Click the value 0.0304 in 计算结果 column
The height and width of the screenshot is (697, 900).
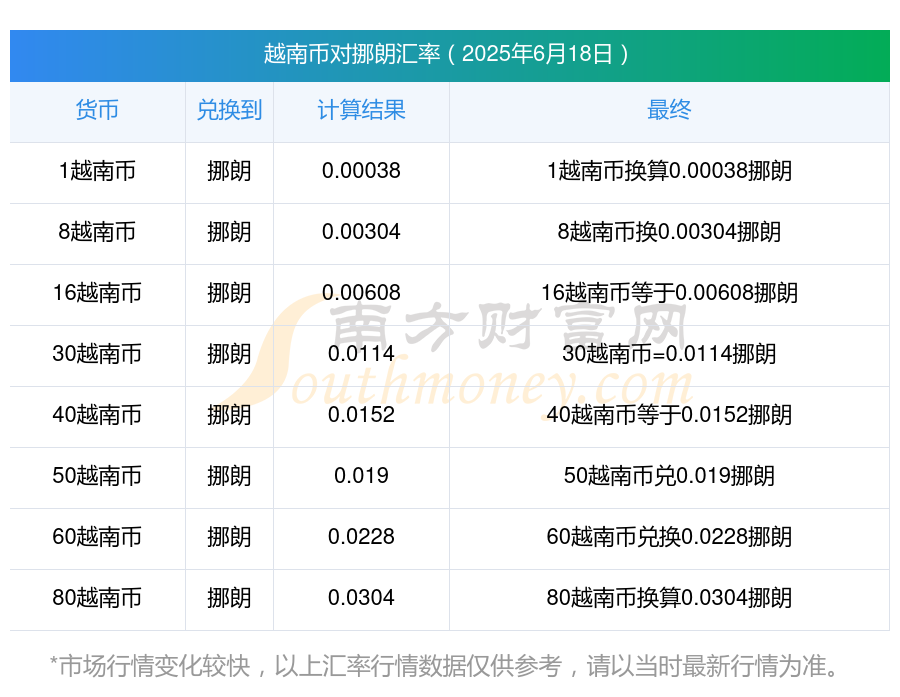(x=361, y=598)
